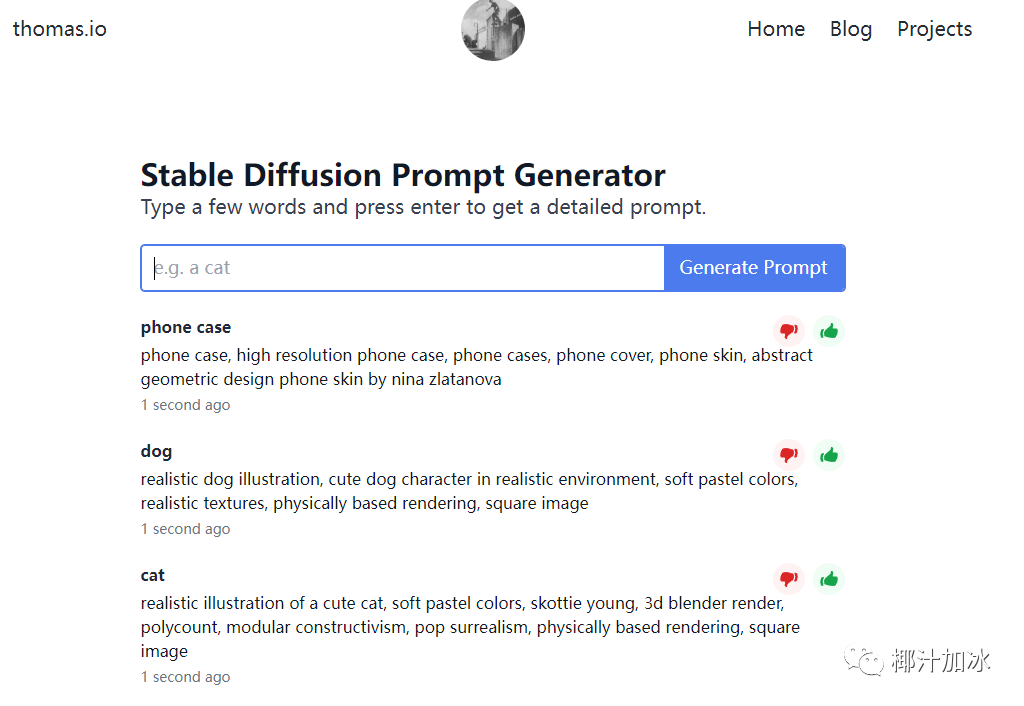
Task: Go to the Blog section
Action: (x=851, y=29)
